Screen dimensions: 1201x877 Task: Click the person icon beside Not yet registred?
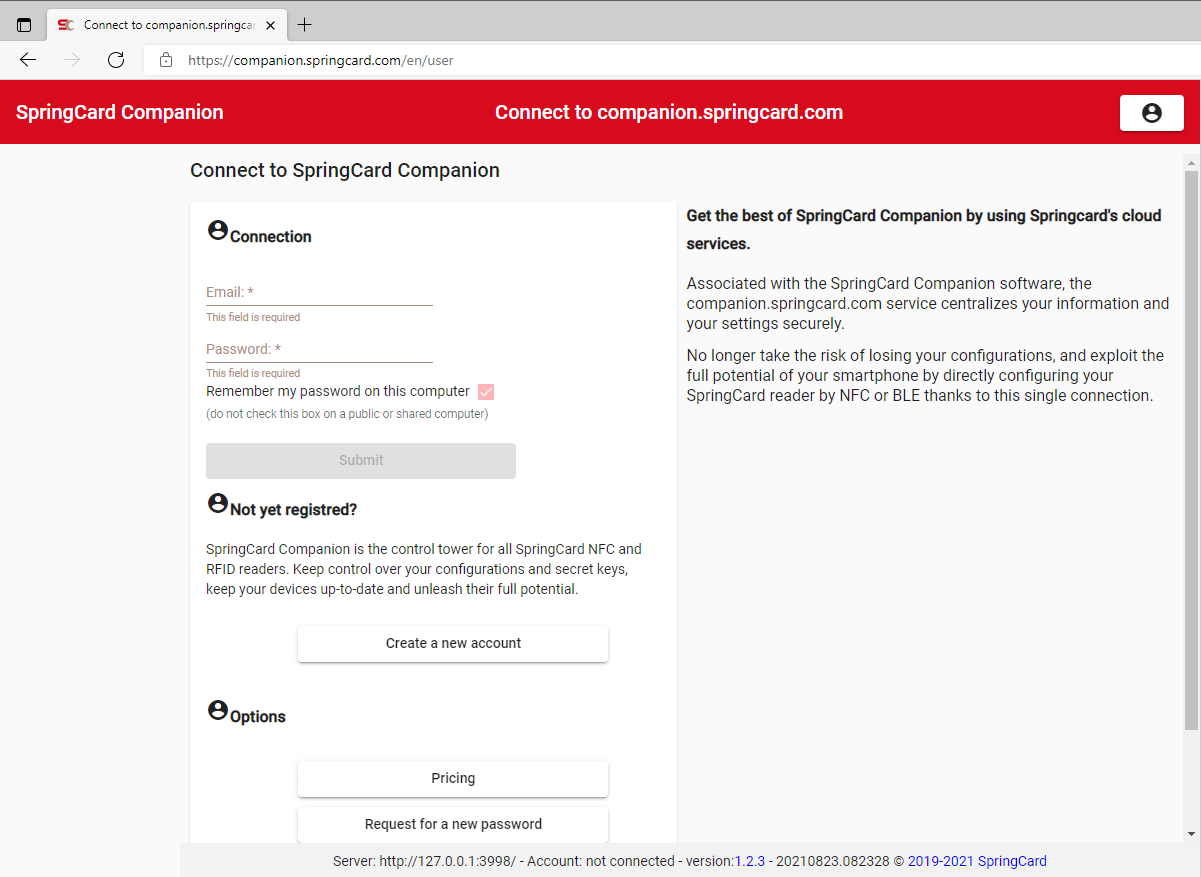click(217, 502)
